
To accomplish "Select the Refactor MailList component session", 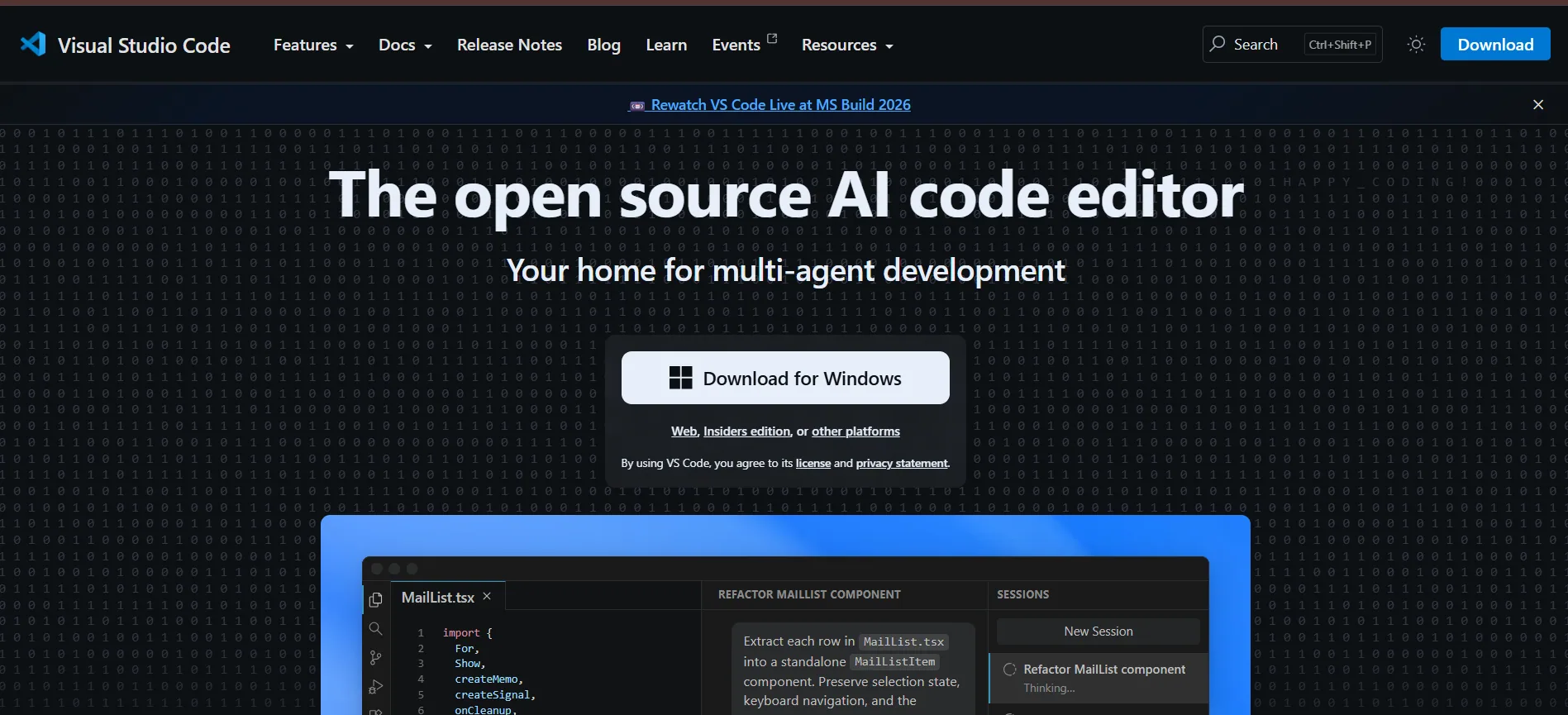I will click(x=1099, y=678).
